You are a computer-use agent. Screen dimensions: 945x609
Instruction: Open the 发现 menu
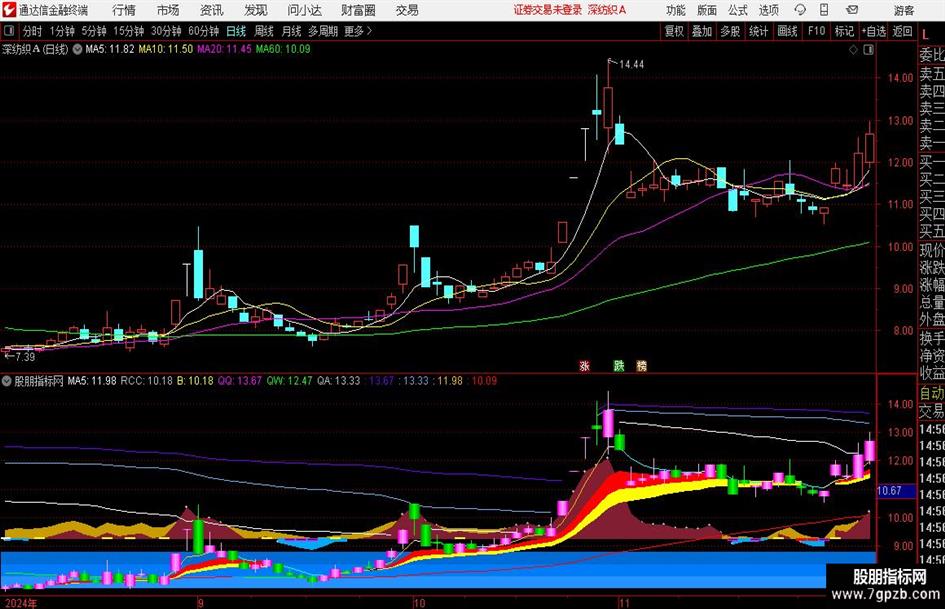point(256,10)
